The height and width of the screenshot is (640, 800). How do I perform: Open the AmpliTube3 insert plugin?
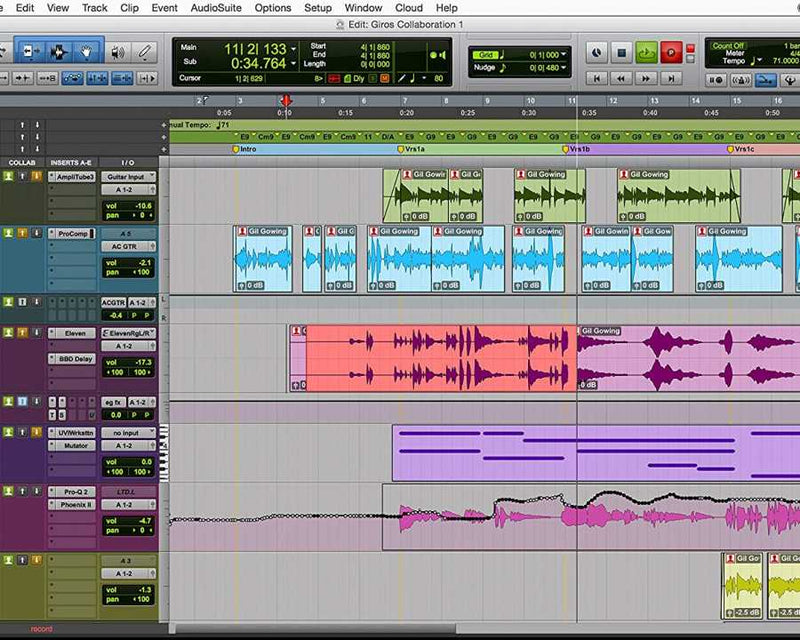pyautogui.click(x=75, y=177)
